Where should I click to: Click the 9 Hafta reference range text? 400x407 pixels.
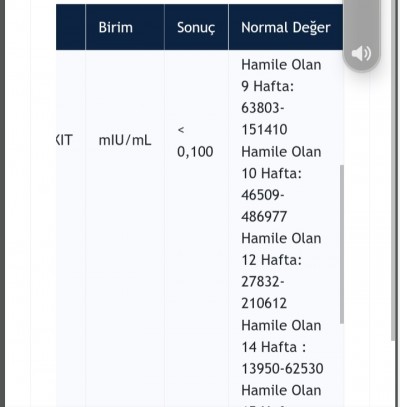(267, 86)
